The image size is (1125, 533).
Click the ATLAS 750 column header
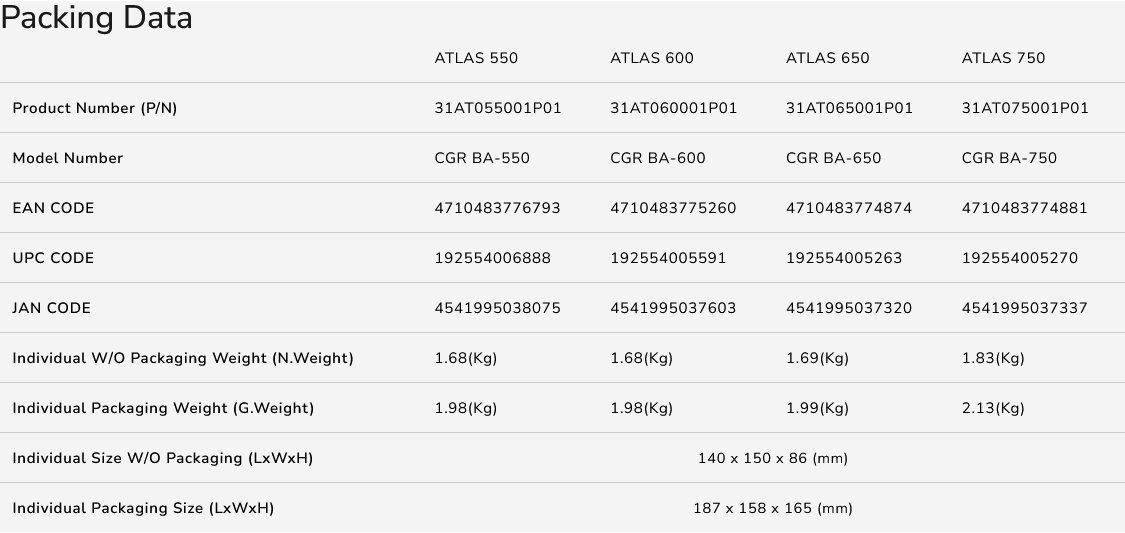coord(1003,58)
